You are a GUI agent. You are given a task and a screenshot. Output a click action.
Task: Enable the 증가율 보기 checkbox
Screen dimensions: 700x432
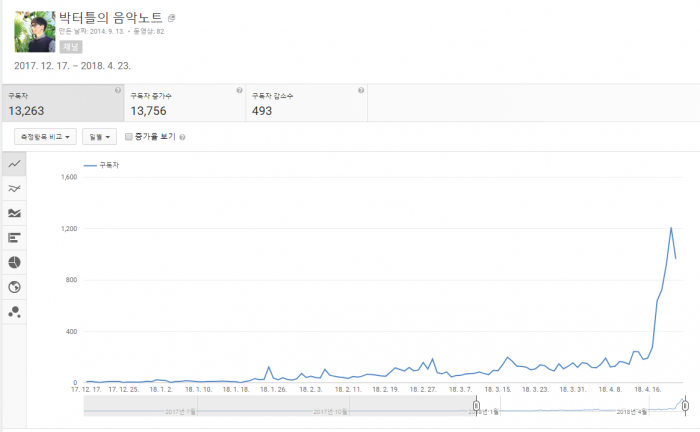point(128,137)
